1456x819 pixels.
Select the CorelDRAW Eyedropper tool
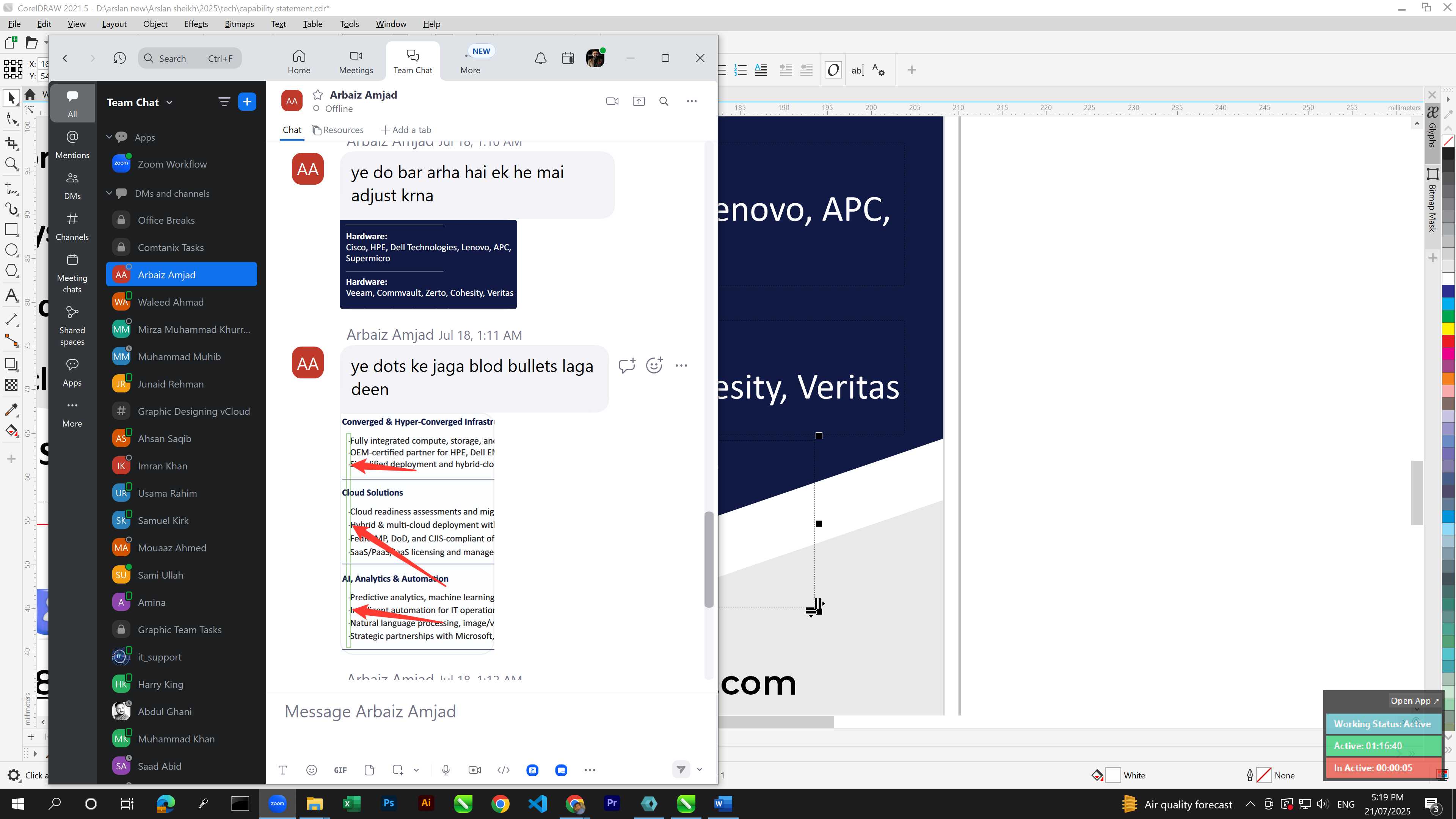11,409
